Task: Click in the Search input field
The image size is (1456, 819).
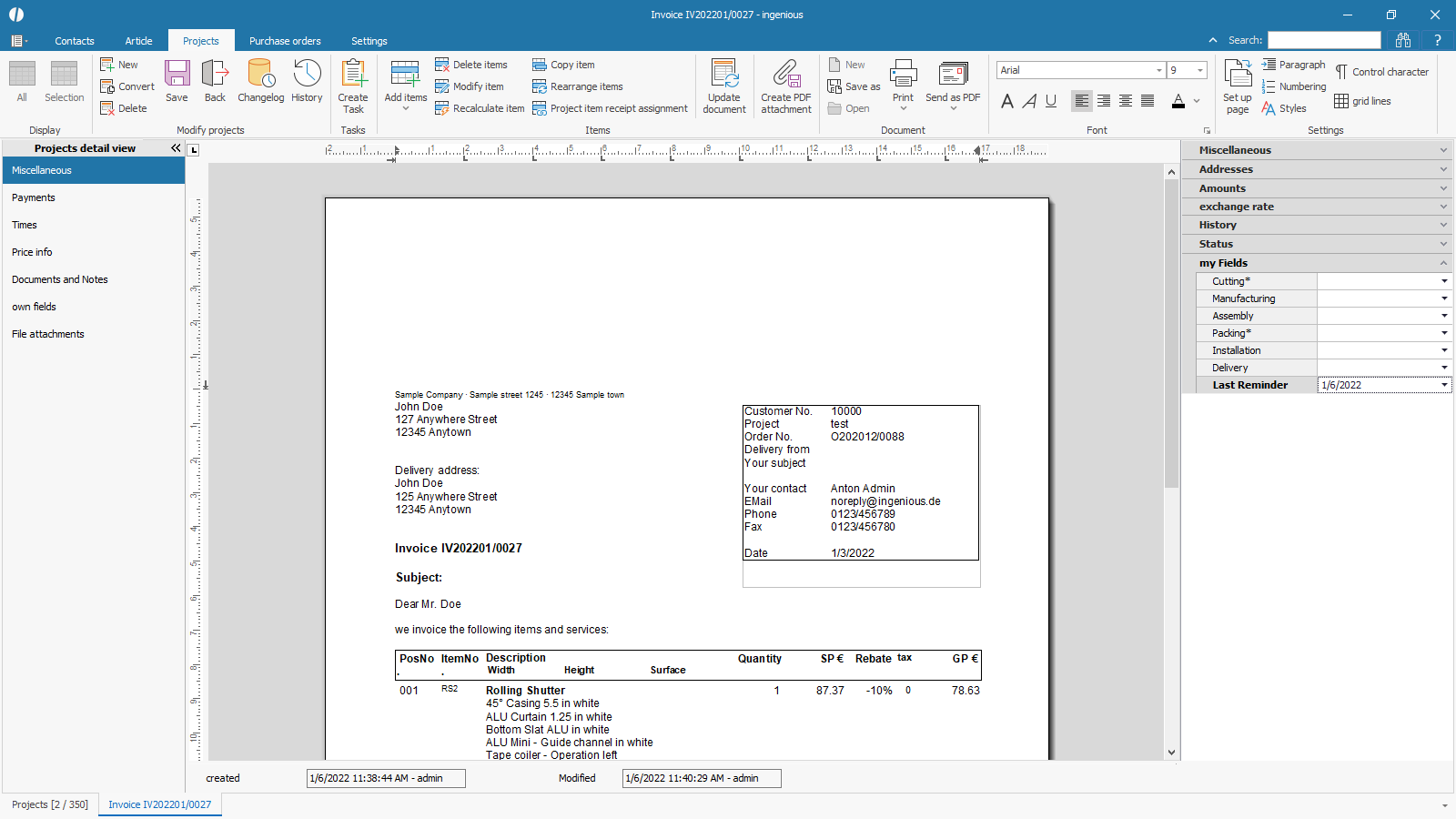Action: tap(1324, 40)
